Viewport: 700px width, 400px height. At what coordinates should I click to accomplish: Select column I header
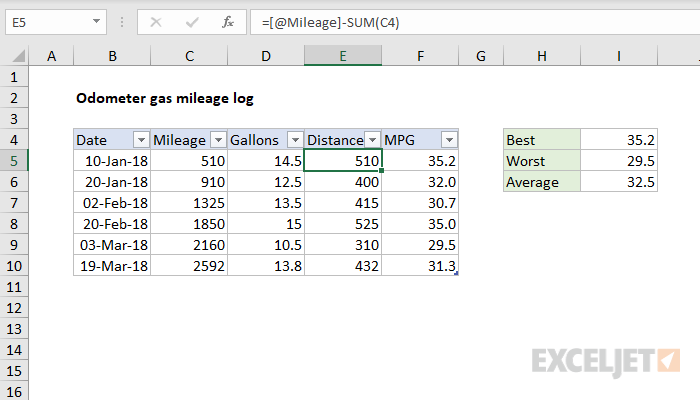619,56
